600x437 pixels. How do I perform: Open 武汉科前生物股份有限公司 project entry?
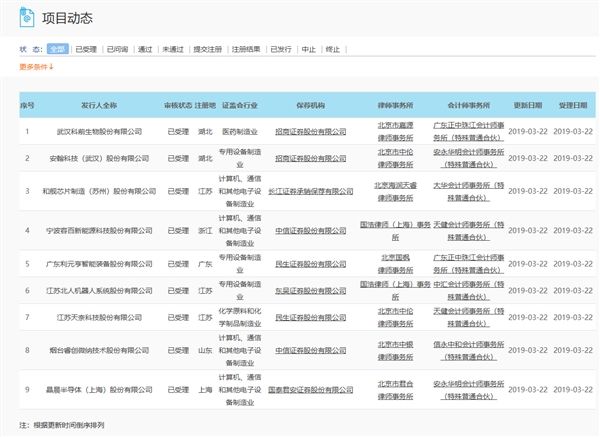click(99, 131)
